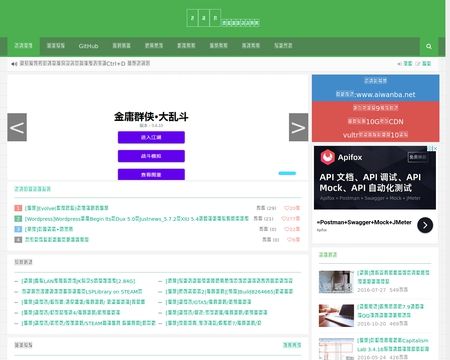Screen dimensions: 450x360
Task: Open thumbnail of post dated 2016-07-27
Action: point(336,282)
